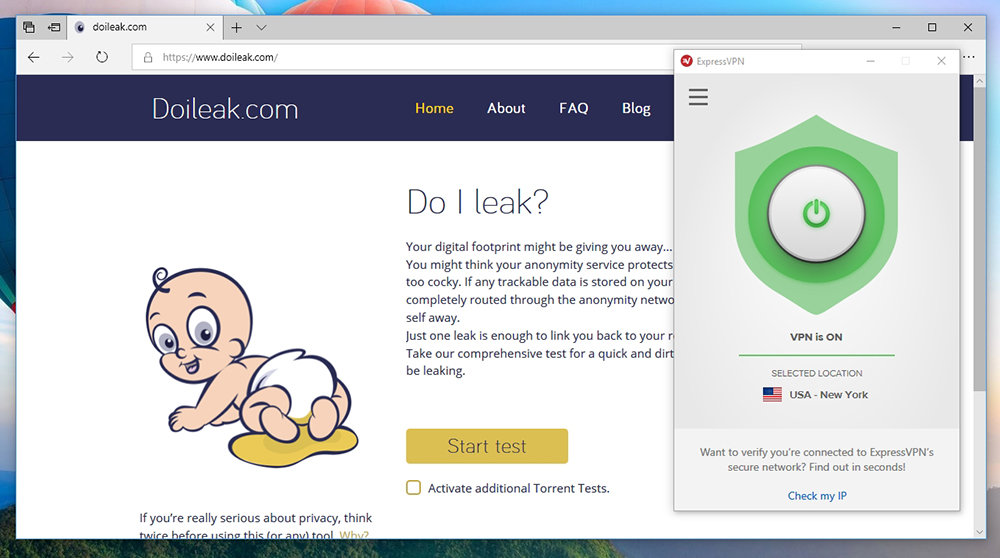Screen dimensions: 1000x558
Task: Click the Doileak.com site logo
Action: point(225,109)
